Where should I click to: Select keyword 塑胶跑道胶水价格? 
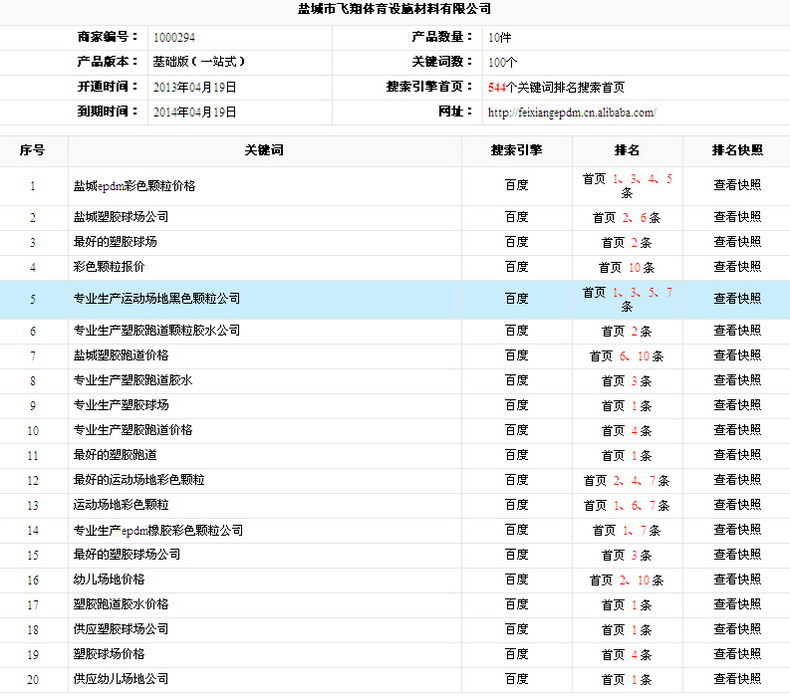(121, 604)
